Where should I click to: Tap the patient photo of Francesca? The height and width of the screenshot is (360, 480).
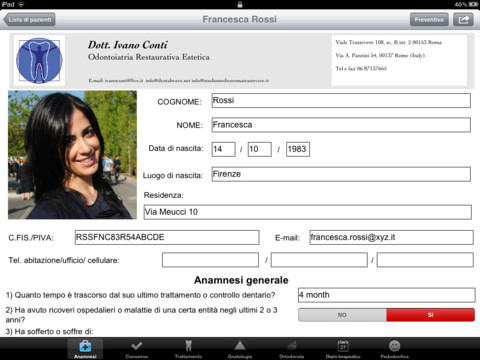click(72, 155)
